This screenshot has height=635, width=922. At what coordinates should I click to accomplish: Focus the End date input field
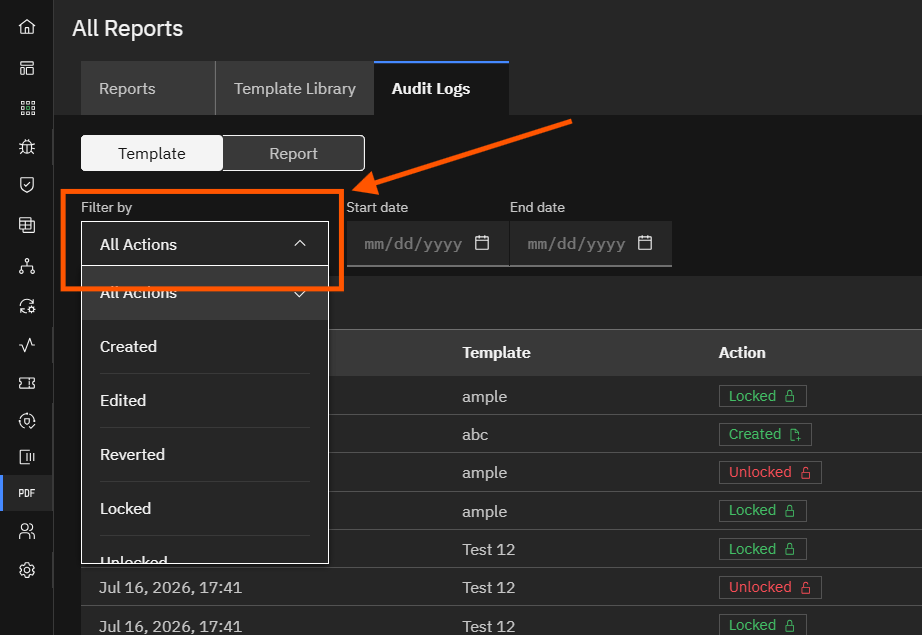click(x=590, y=243)
